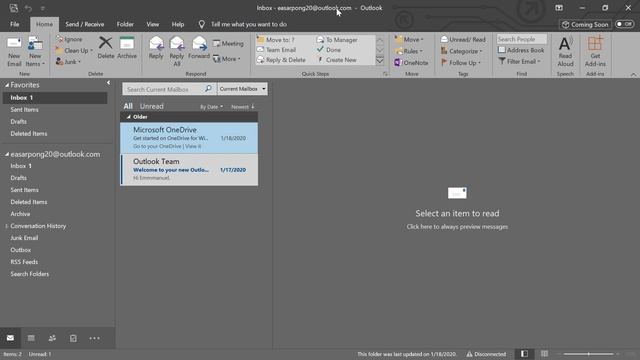Run the Reply & Delete quick step
The height and width of the screenshot is (360, 640).
coord(281,60)
